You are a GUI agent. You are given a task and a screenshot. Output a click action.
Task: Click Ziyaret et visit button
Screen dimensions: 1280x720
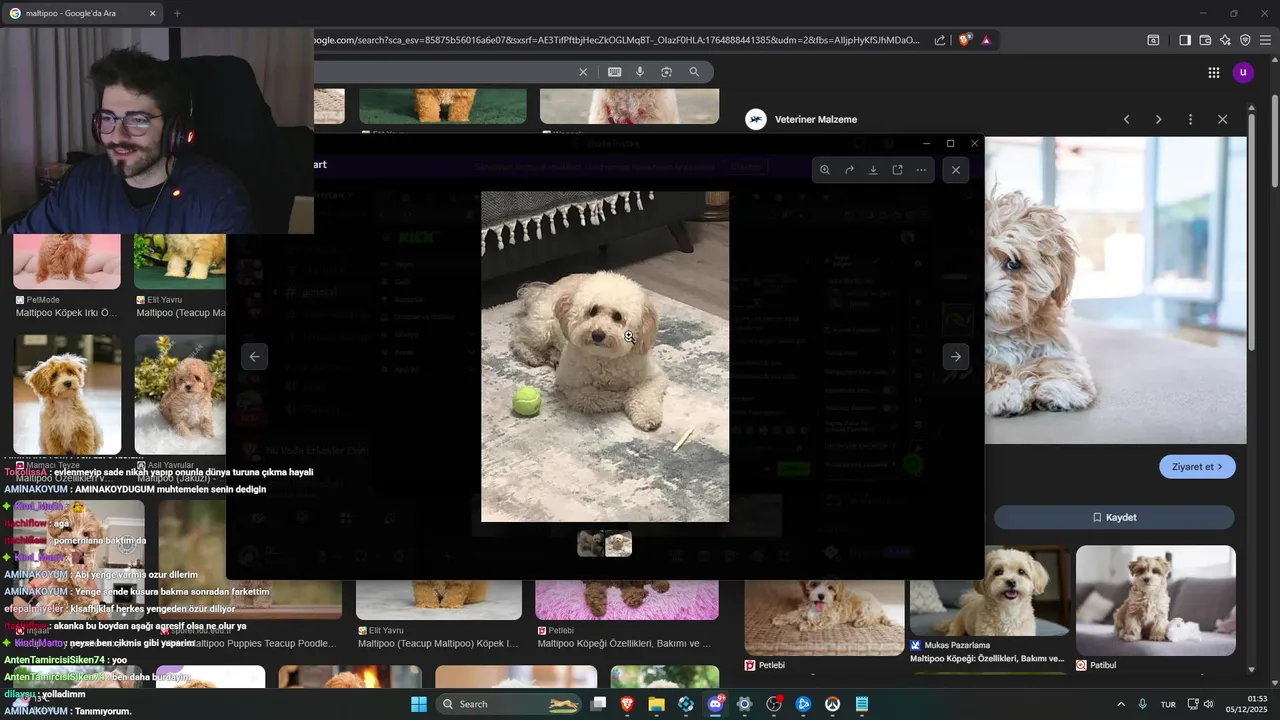coord(1197,467)
